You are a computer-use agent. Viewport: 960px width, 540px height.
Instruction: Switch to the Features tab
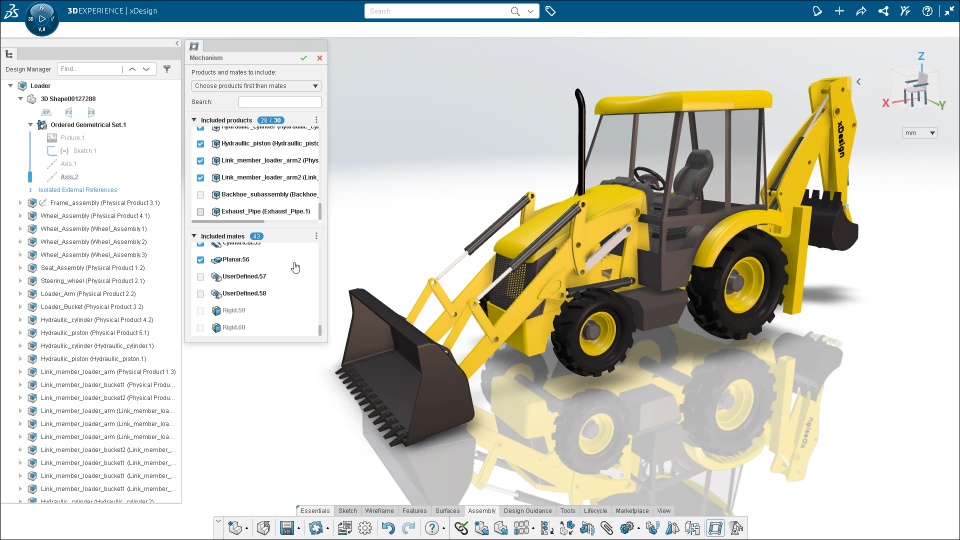[x=414, y=511]
